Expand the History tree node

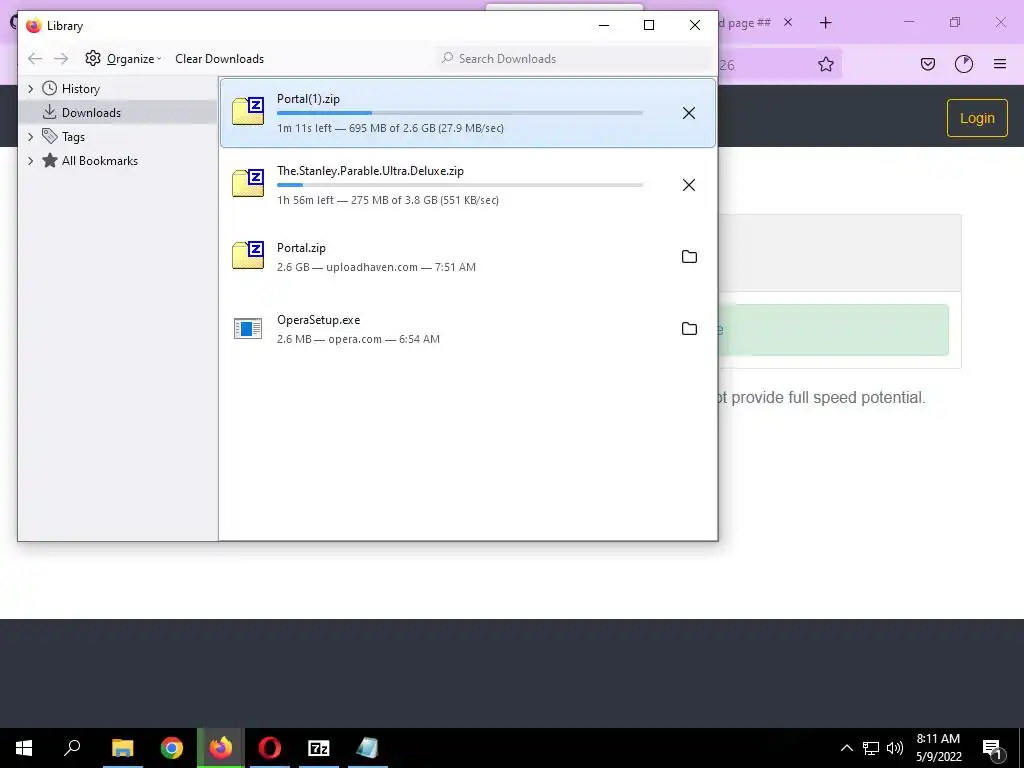click(30, 89)
